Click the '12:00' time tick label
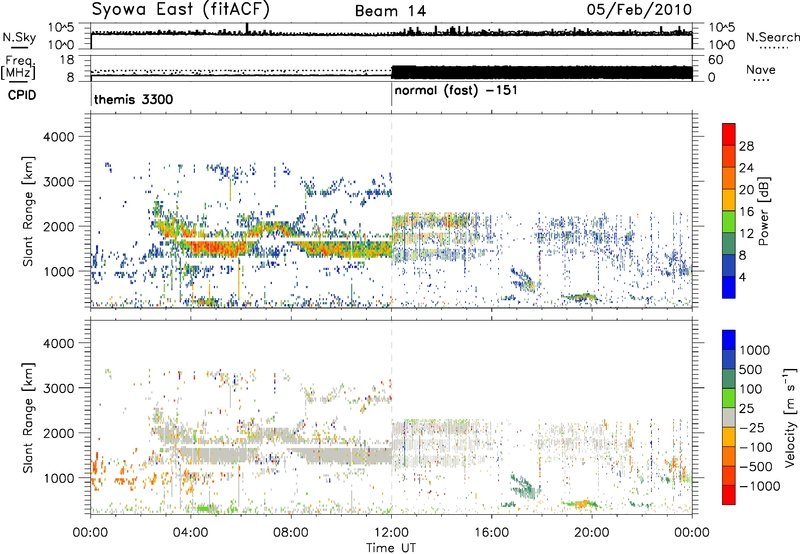Screen dimensions: 800x554 (391, 533)
